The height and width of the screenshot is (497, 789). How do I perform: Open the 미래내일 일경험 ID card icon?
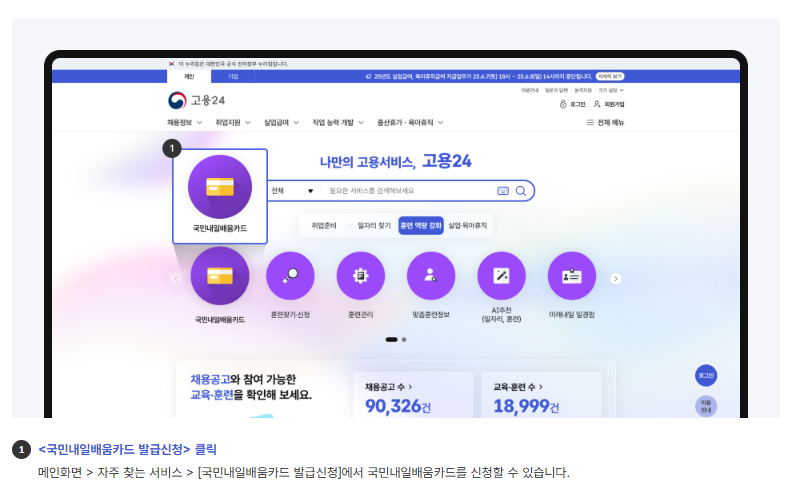[x=572, y=276]
